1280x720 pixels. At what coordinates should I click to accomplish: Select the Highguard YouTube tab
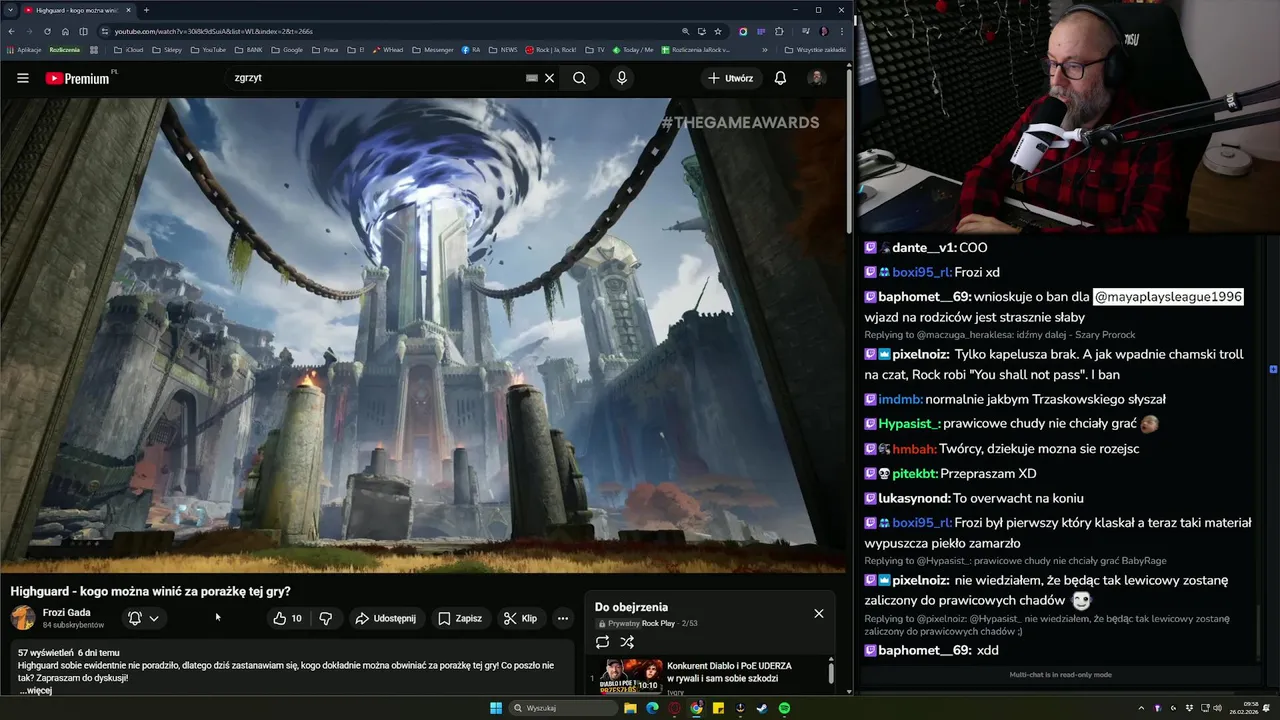coord(78,10)
